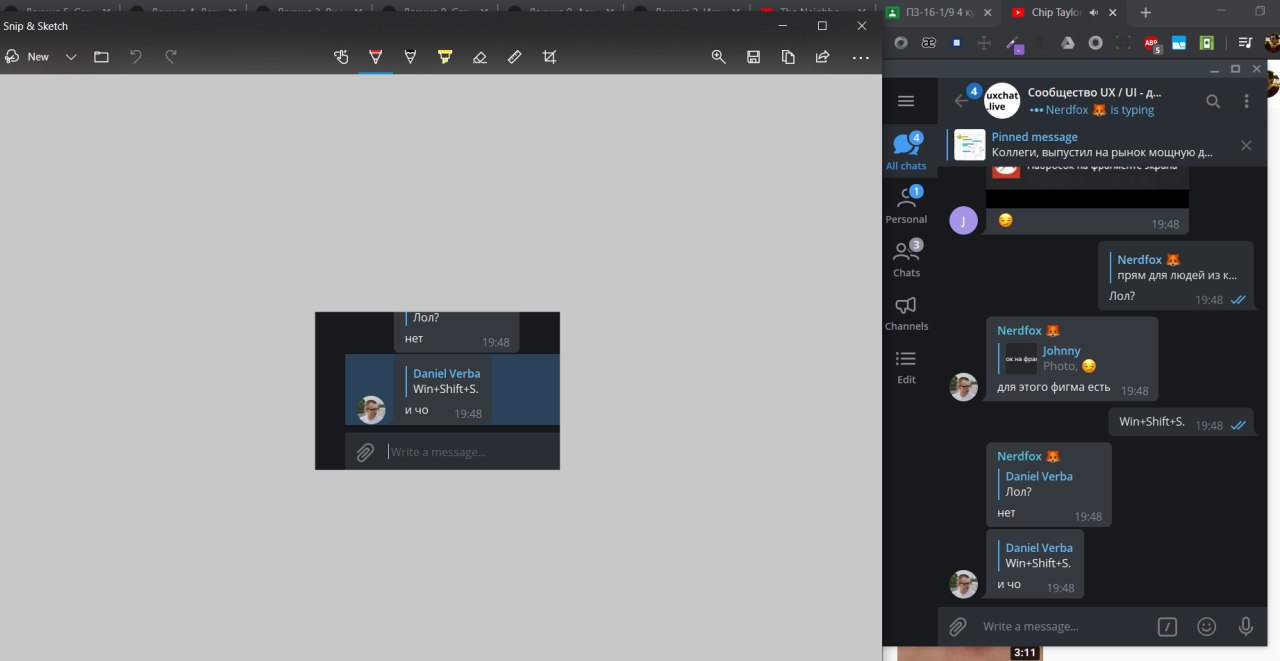Click Nerdfox avatar beside "и чо" message
Viewport: 1280px width, 661px height.
click(x=963, y=584)
